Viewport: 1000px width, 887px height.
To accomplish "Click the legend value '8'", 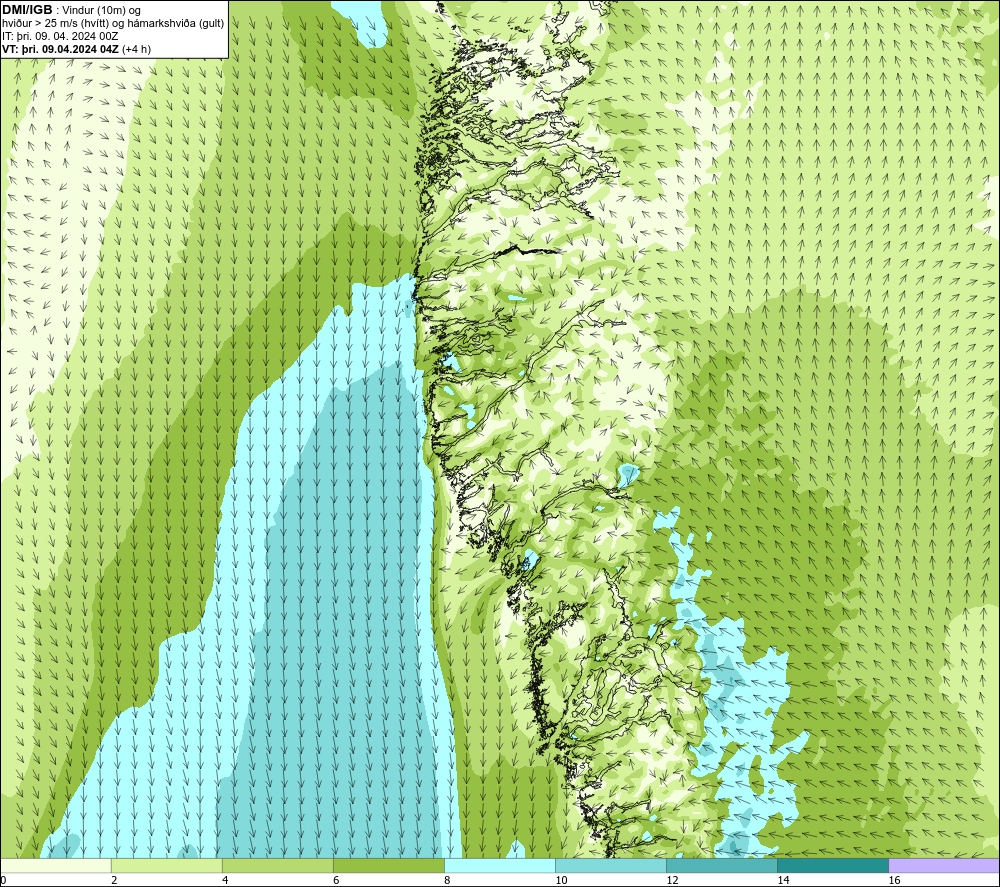I will click(x=447, y=880).
